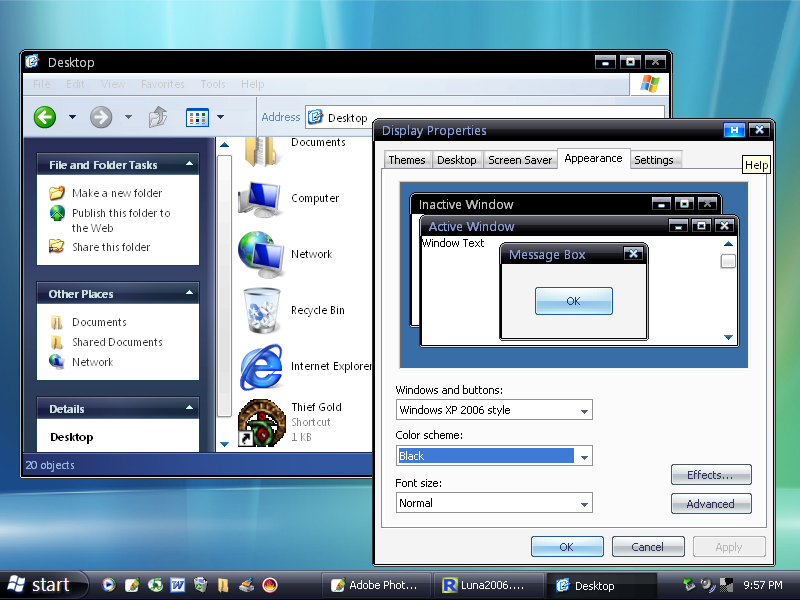Switch to the Settings tab
This screenshot has width=800, height=600.
653,160
